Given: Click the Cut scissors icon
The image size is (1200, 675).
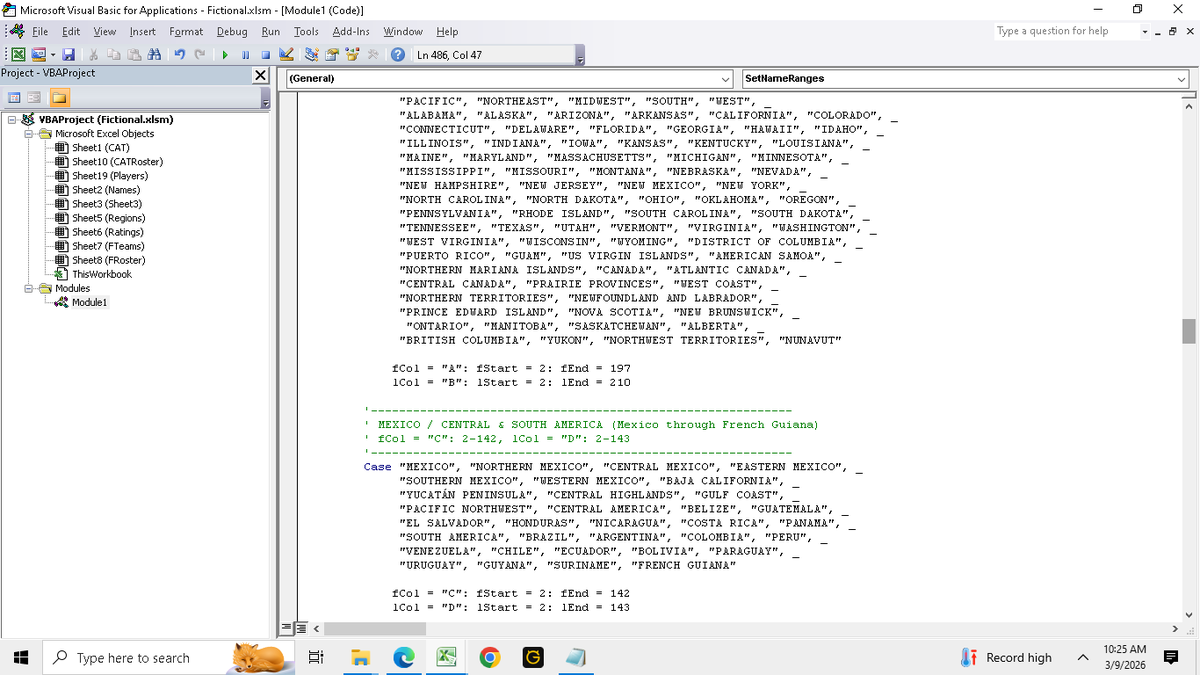Looking at the screenshot, I should 93,55.
